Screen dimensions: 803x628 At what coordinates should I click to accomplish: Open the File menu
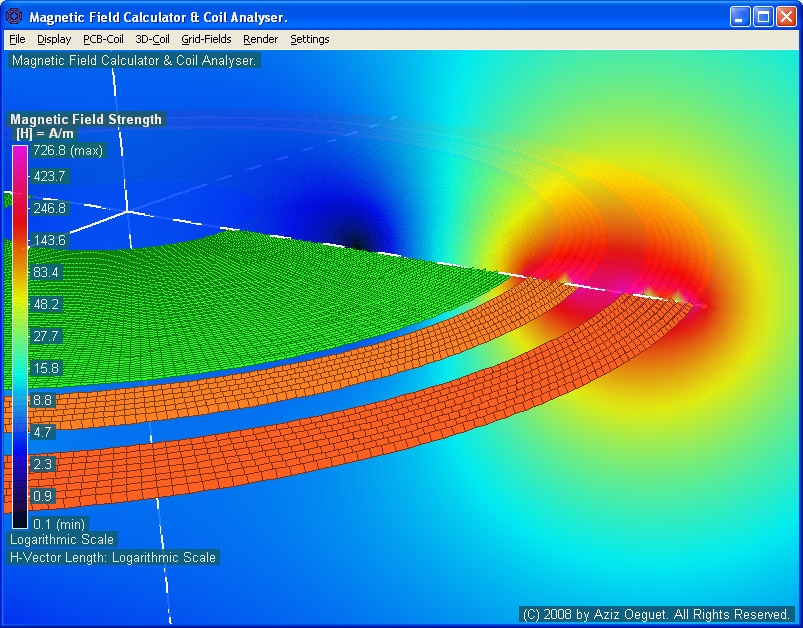(17, 39)
